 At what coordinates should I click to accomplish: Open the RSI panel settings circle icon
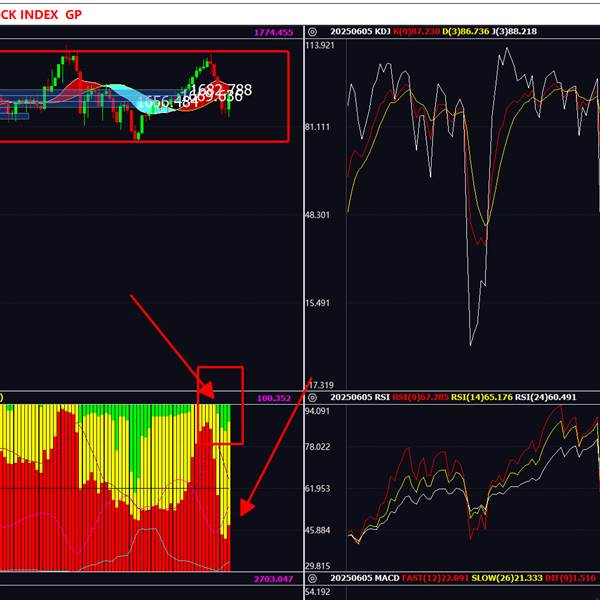(313, 397)
